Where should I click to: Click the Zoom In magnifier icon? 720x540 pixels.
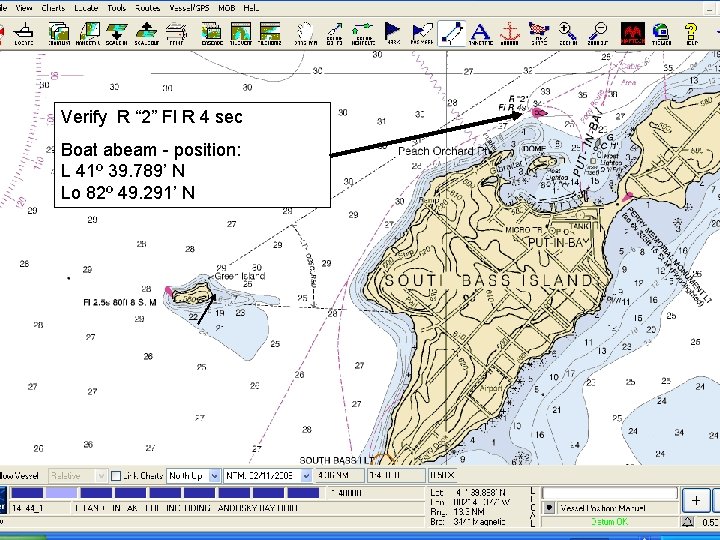point(568,34)
